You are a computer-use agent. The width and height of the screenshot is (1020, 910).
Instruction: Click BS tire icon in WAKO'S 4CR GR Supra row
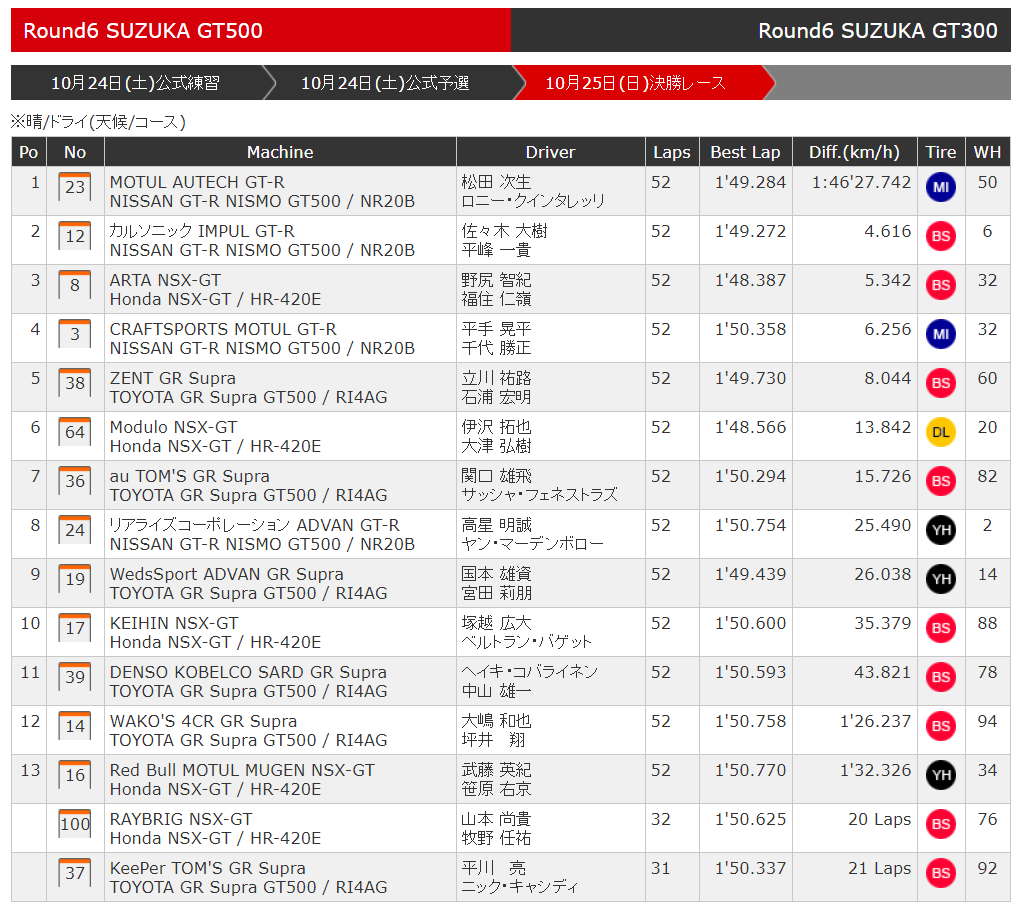pos(941,726)
